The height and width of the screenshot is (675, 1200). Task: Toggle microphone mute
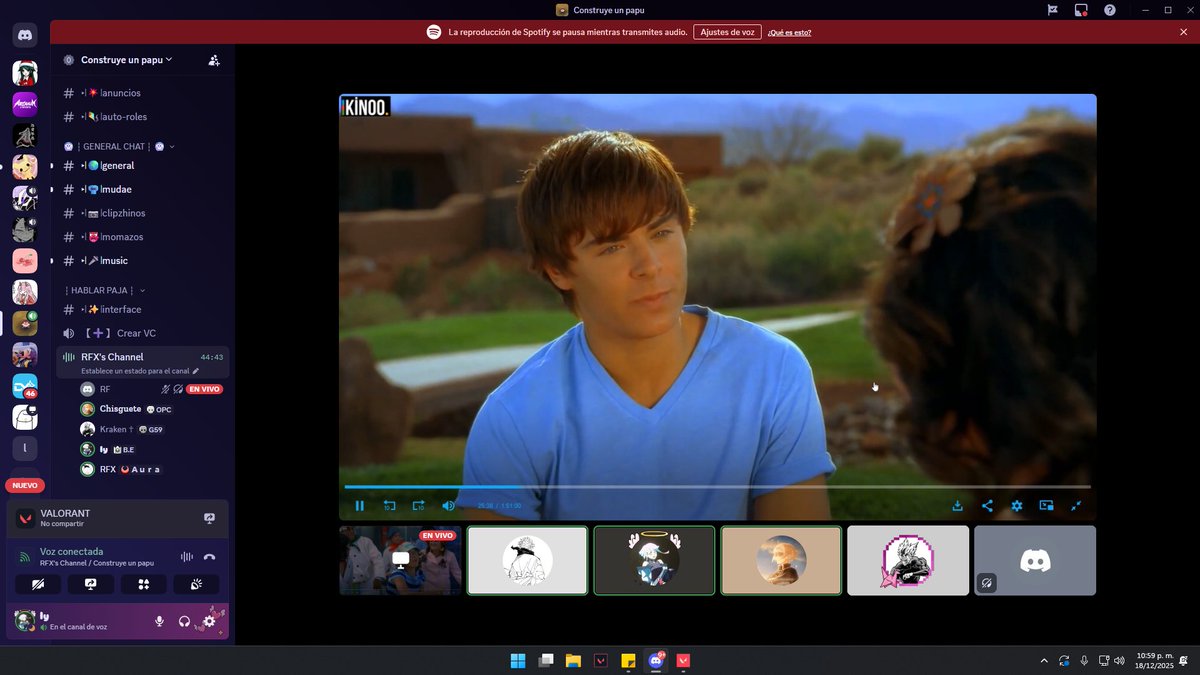(x=159, y=621)
